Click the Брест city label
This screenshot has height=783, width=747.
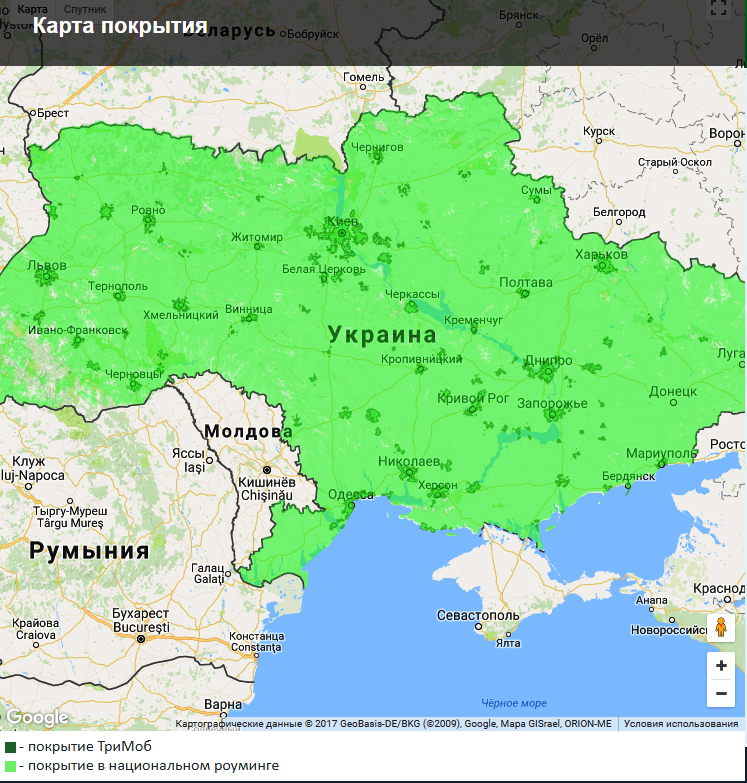[x=53, y=113]
